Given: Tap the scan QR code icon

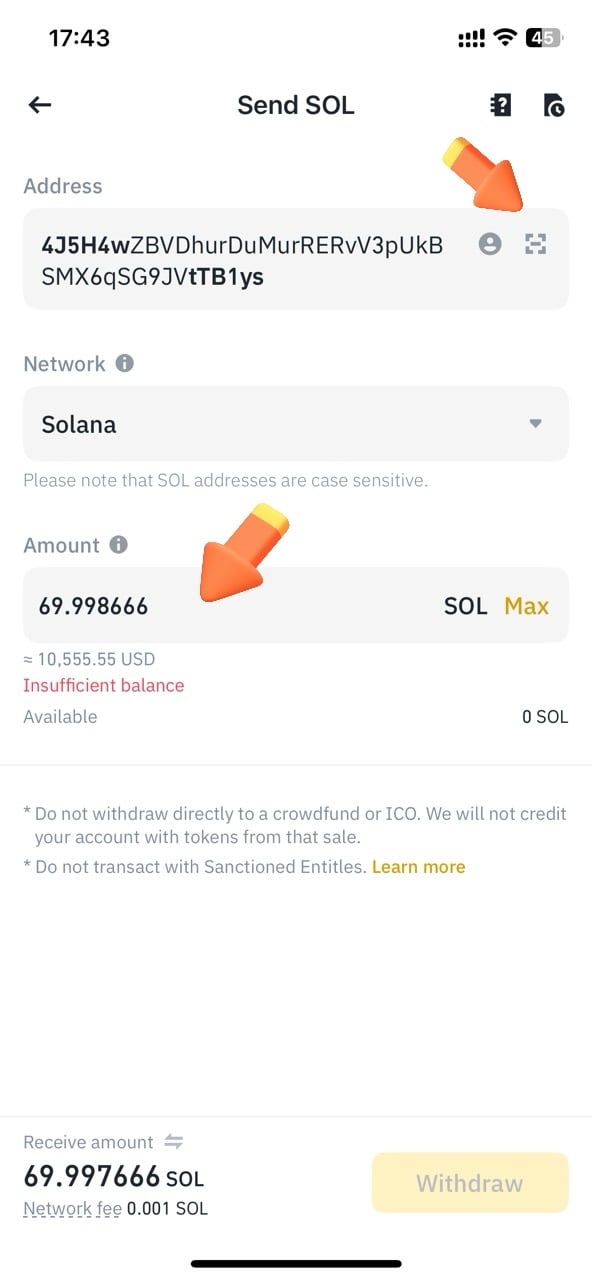Looking at the screenshot, I should point(536,244).
